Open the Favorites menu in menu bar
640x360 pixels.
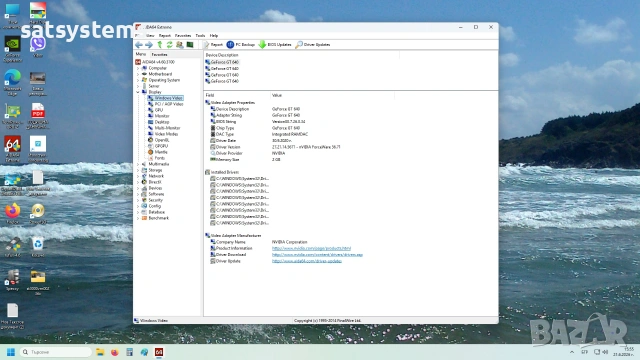183,36
